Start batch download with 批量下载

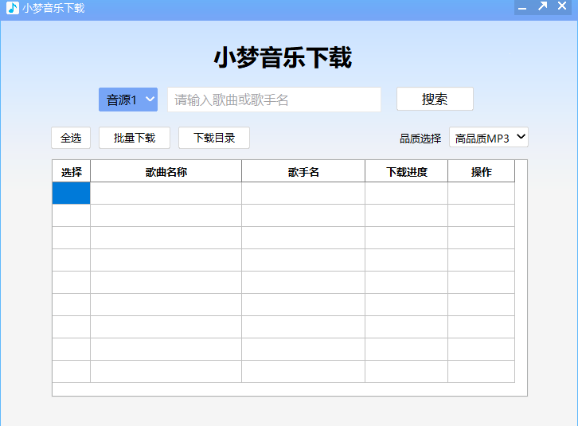(134, 138)
